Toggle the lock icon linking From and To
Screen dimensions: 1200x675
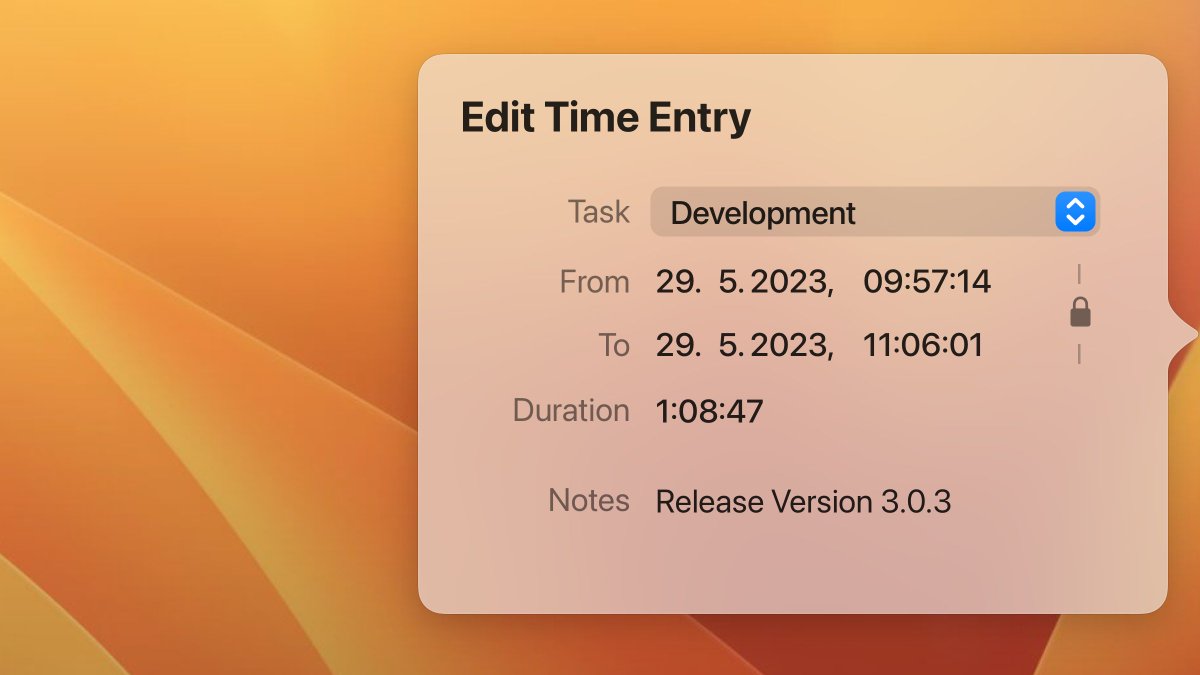[1080, 313]
